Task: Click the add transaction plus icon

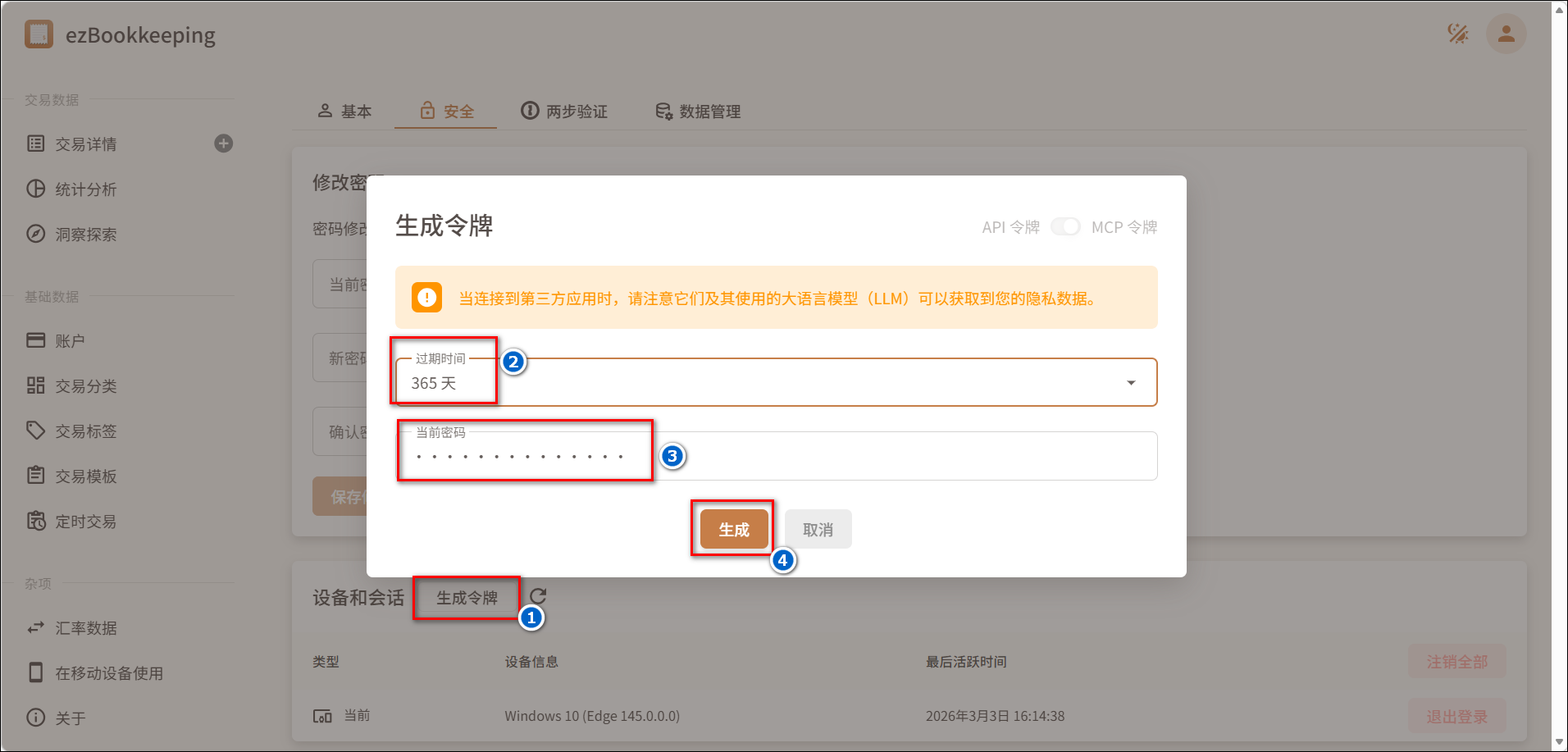Action: (x=223, y=144)
